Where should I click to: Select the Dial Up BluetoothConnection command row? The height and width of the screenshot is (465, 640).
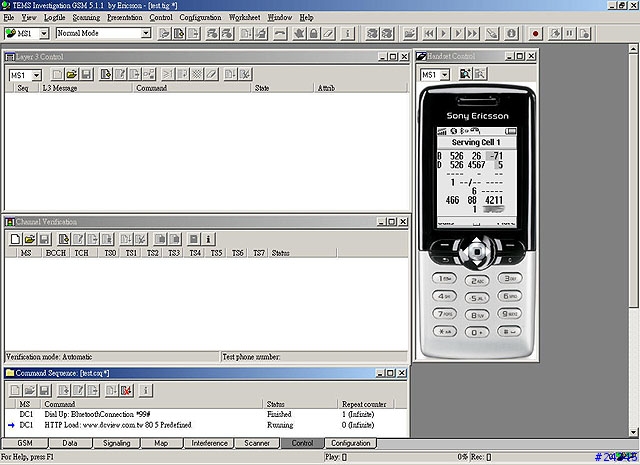click(206, 414)
